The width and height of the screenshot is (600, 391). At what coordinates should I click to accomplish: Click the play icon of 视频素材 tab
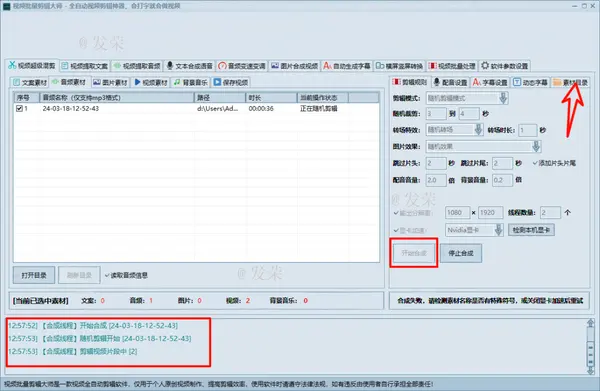[x=137, y=82]
